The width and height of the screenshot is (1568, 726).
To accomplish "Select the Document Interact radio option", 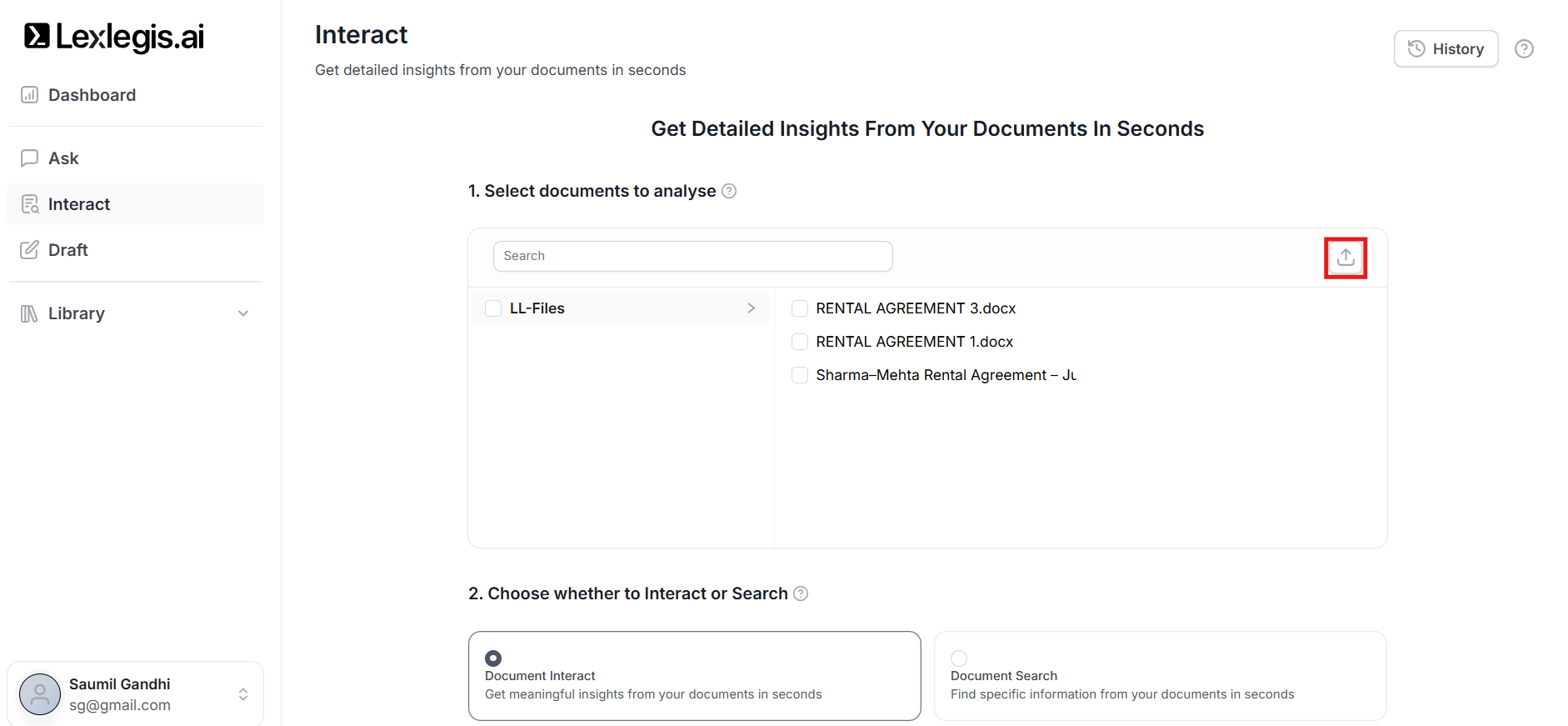I will tap(493, 658).
